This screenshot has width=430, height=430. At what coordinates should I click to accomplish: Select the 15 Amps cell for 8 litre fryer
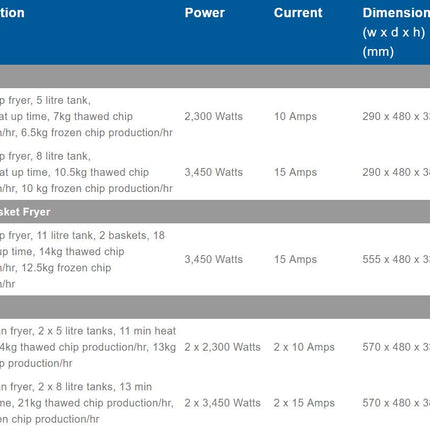point(295,172)
